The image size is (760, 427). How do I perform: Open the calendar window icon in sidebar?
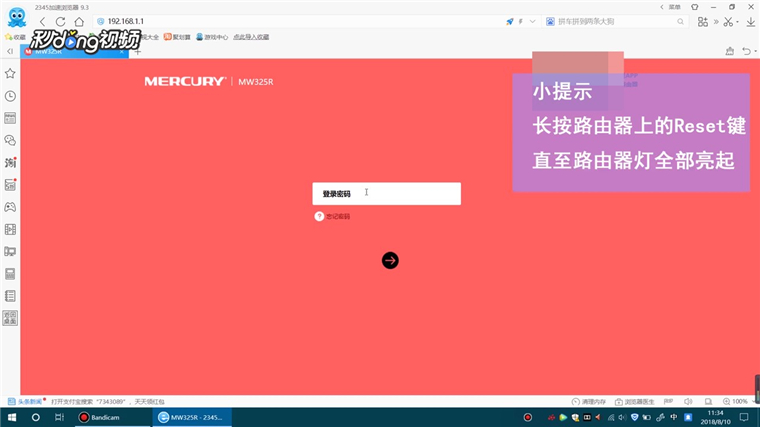pyautogui.click(x=10, y=118)
